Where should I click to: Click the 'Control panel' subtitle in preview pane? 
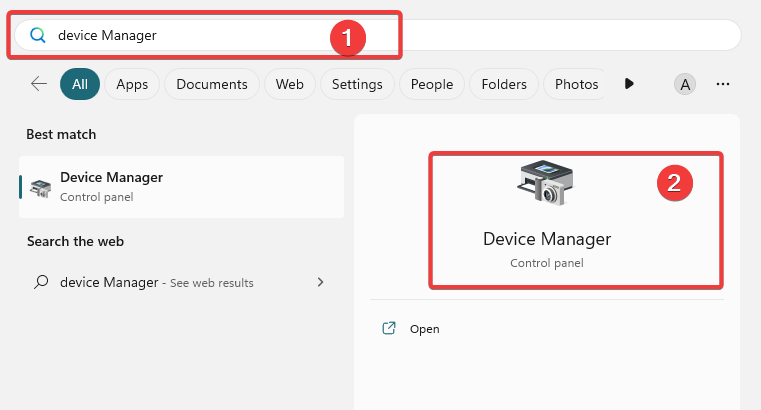(x=546, y=263)
